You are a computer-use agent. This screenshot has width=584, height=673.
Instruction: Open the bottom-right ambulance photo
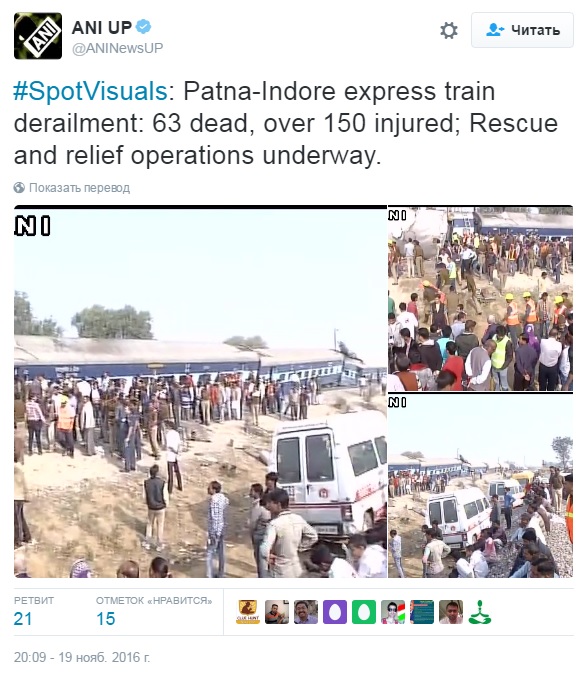coord(481,485)
